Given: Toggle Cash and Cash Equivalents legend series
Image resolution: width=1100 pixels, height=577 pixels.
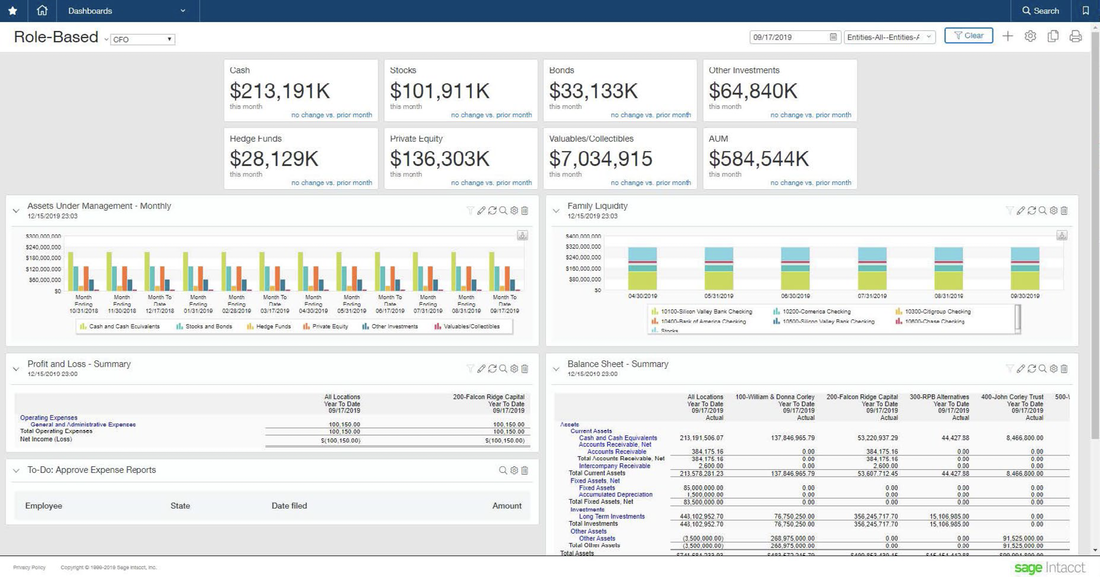Looking at the screenshot, I should point(119,326).
